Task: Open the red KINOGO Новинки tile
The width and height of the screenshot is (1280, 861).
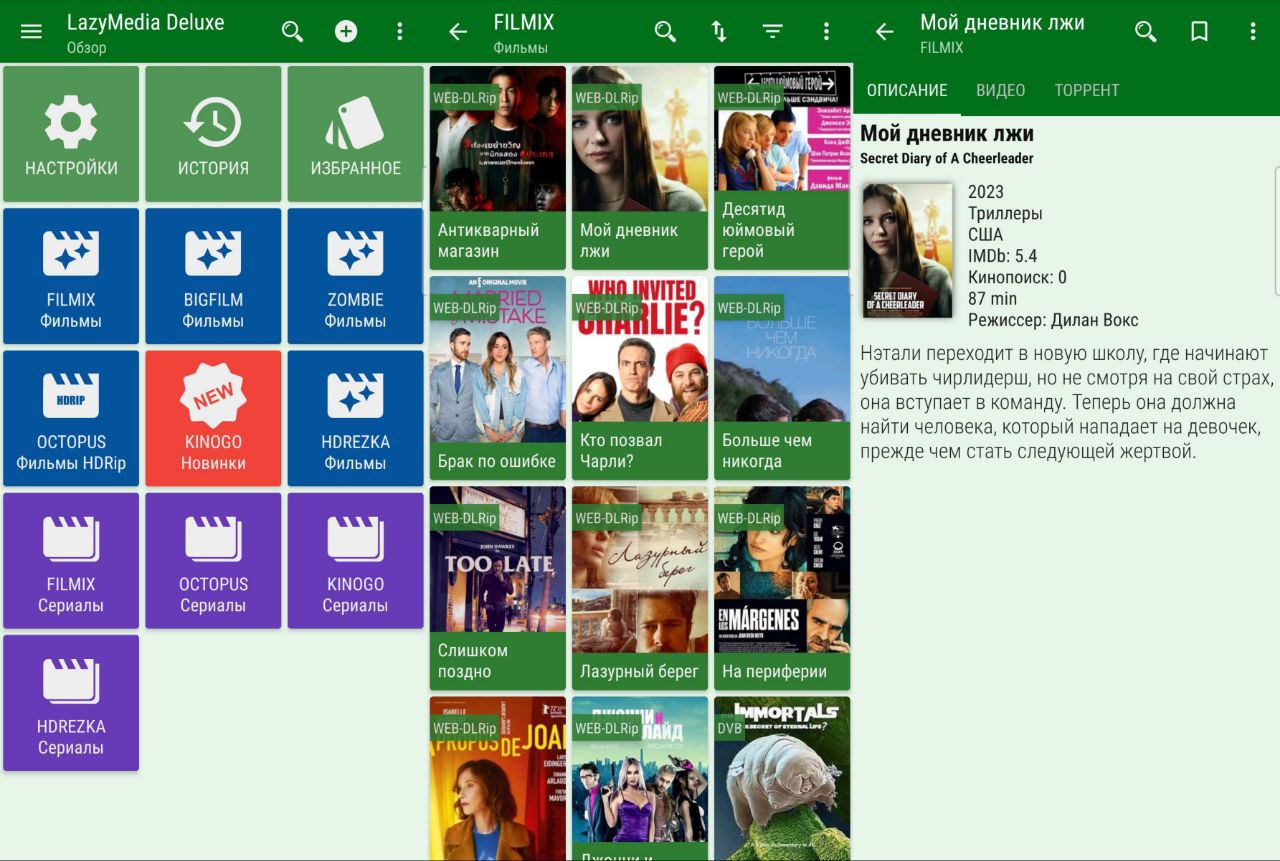Action: tap(213, 418)
